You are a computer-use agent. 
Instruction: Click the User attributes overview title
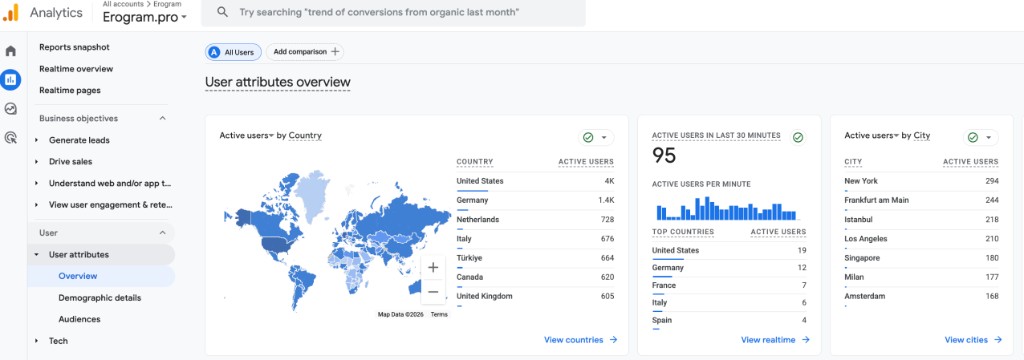[x=278, y=82]
